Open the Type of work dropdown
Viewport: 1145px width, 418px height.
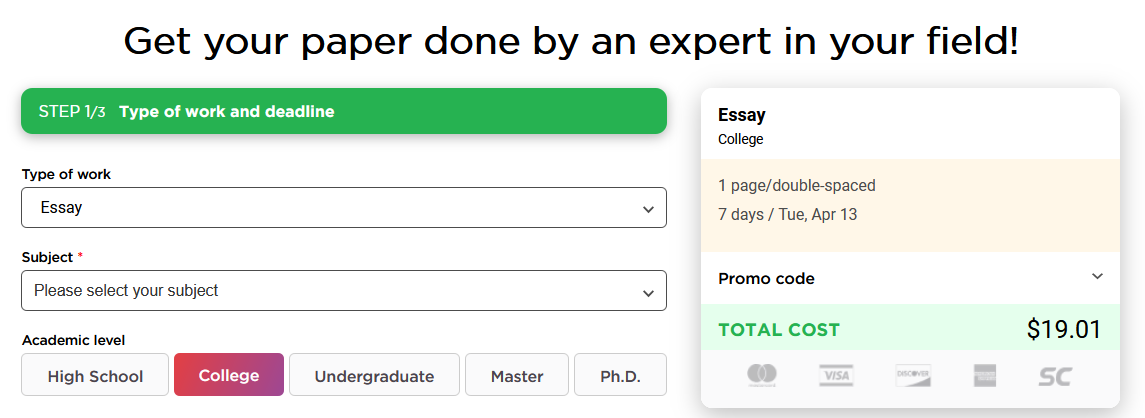coord(343,208)
